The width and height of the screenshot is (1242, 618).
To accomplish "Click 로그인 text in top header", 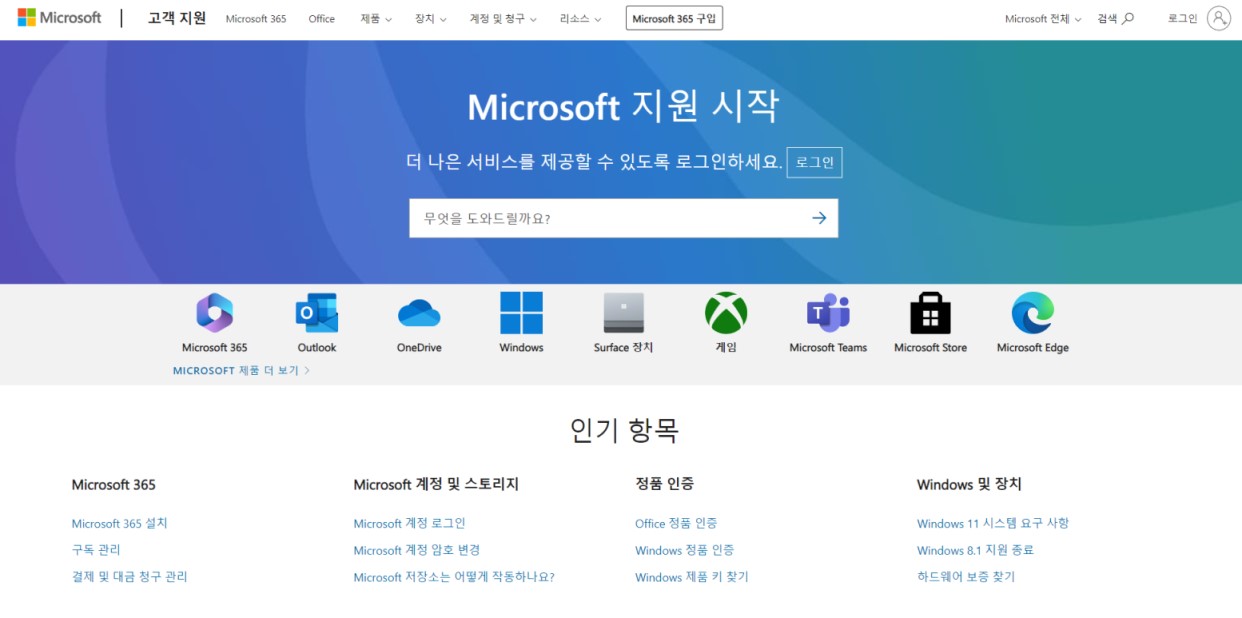I will pos(1182,19).
